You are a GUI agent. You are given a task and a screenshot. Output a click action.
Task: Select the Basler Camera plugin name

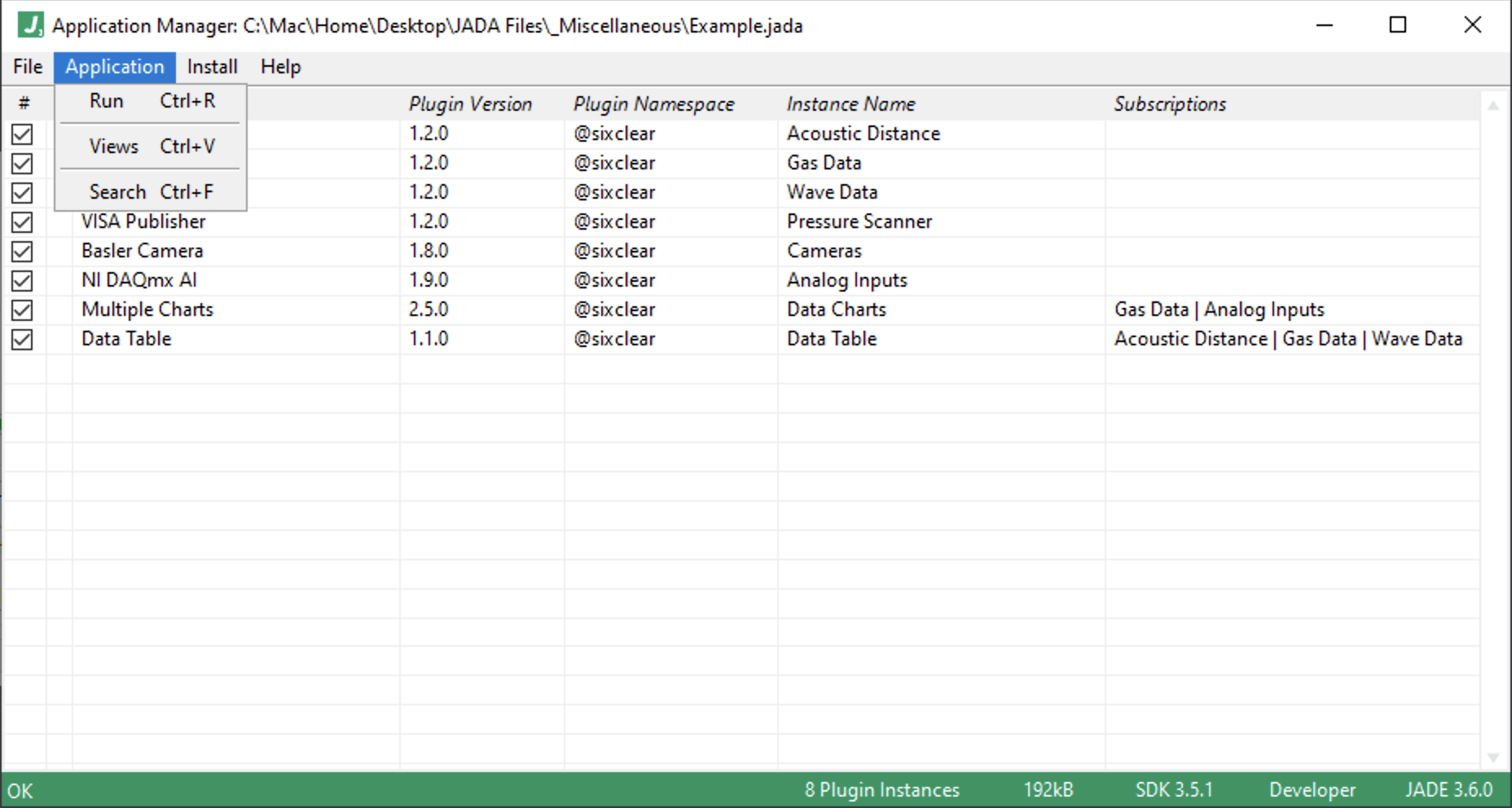click(143, 251)
